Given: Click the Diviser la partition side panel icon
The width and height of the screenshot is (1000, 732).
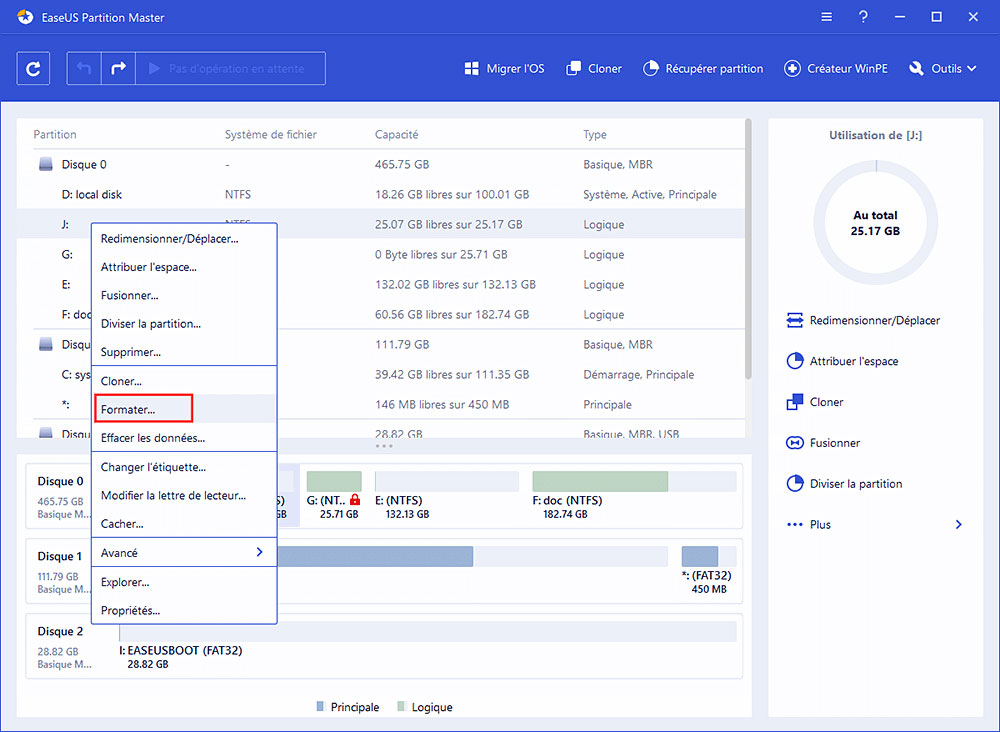Looking at the screenshot, I should tap(795, 483).
